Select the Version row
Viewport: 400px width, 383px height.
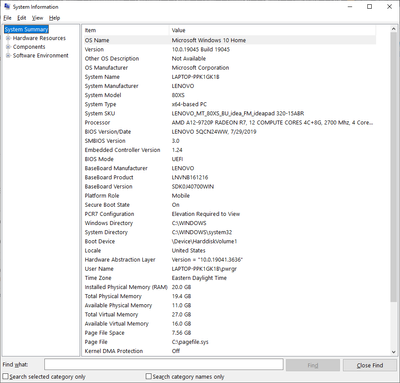tap(229, 49)
